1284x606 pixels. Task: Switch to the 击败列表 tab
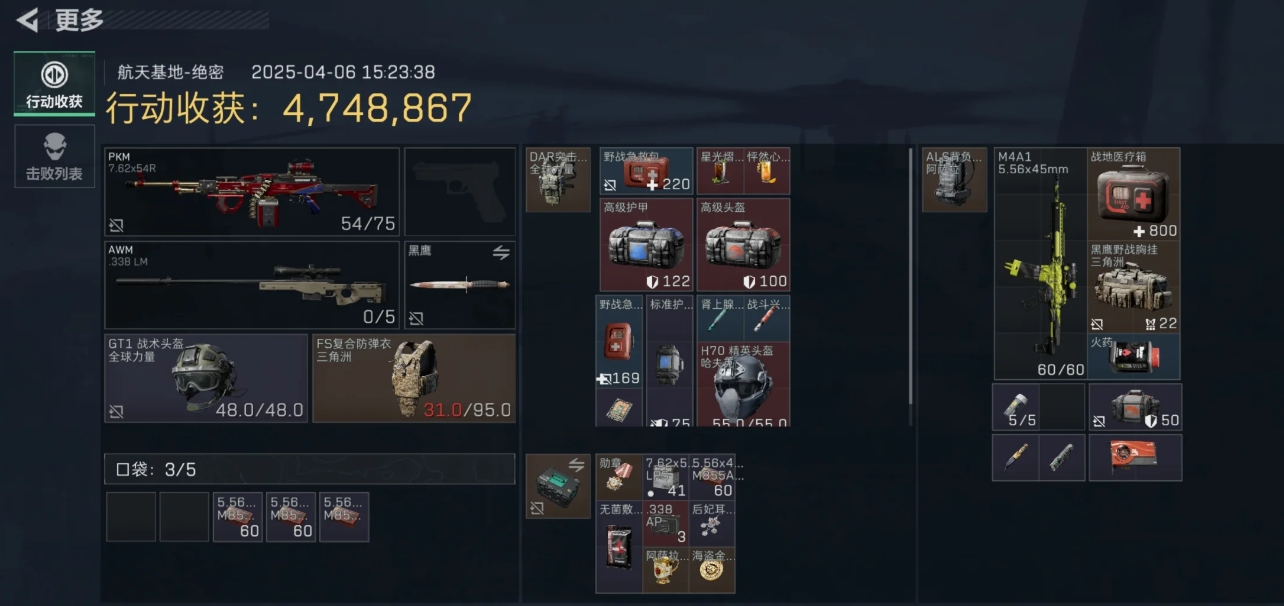(54, 156)
